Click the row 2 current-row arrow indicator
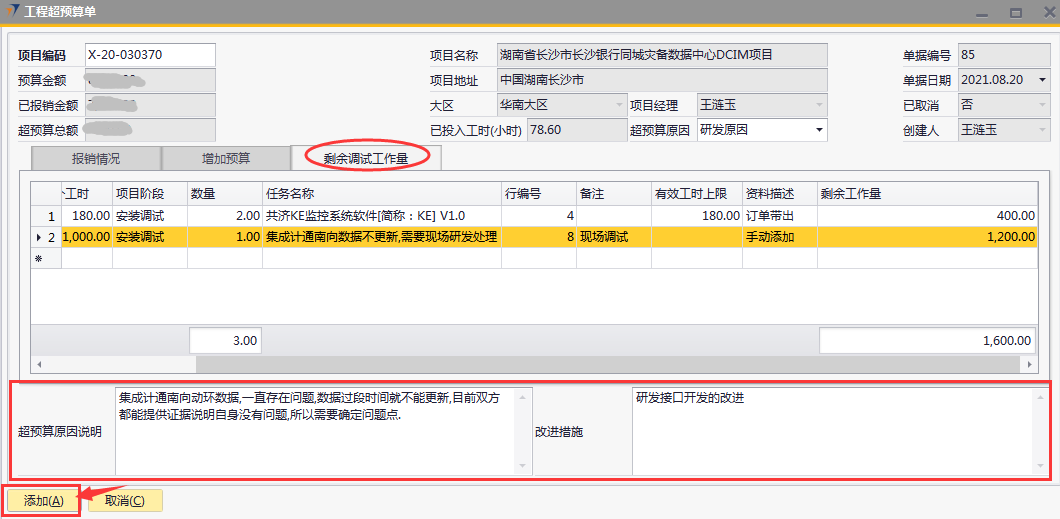Viewport: 1060px width, 519px height. (x=39, y=237)
